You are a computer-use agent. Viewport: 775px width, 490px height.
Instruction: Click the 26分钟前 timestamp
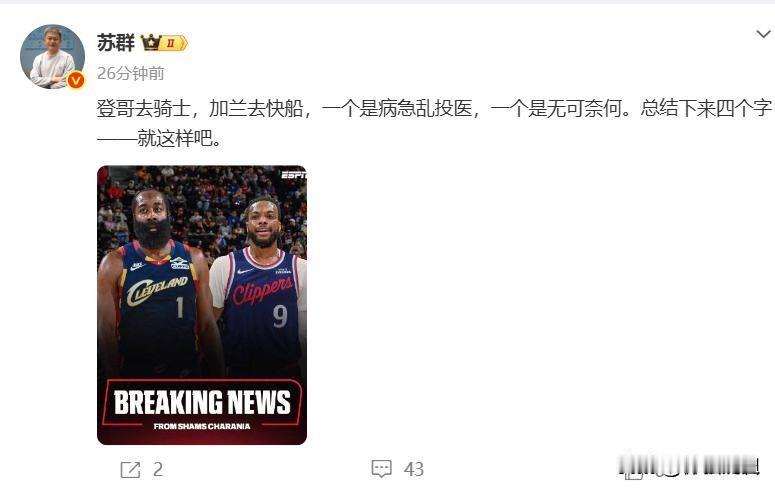click(130, 73)
